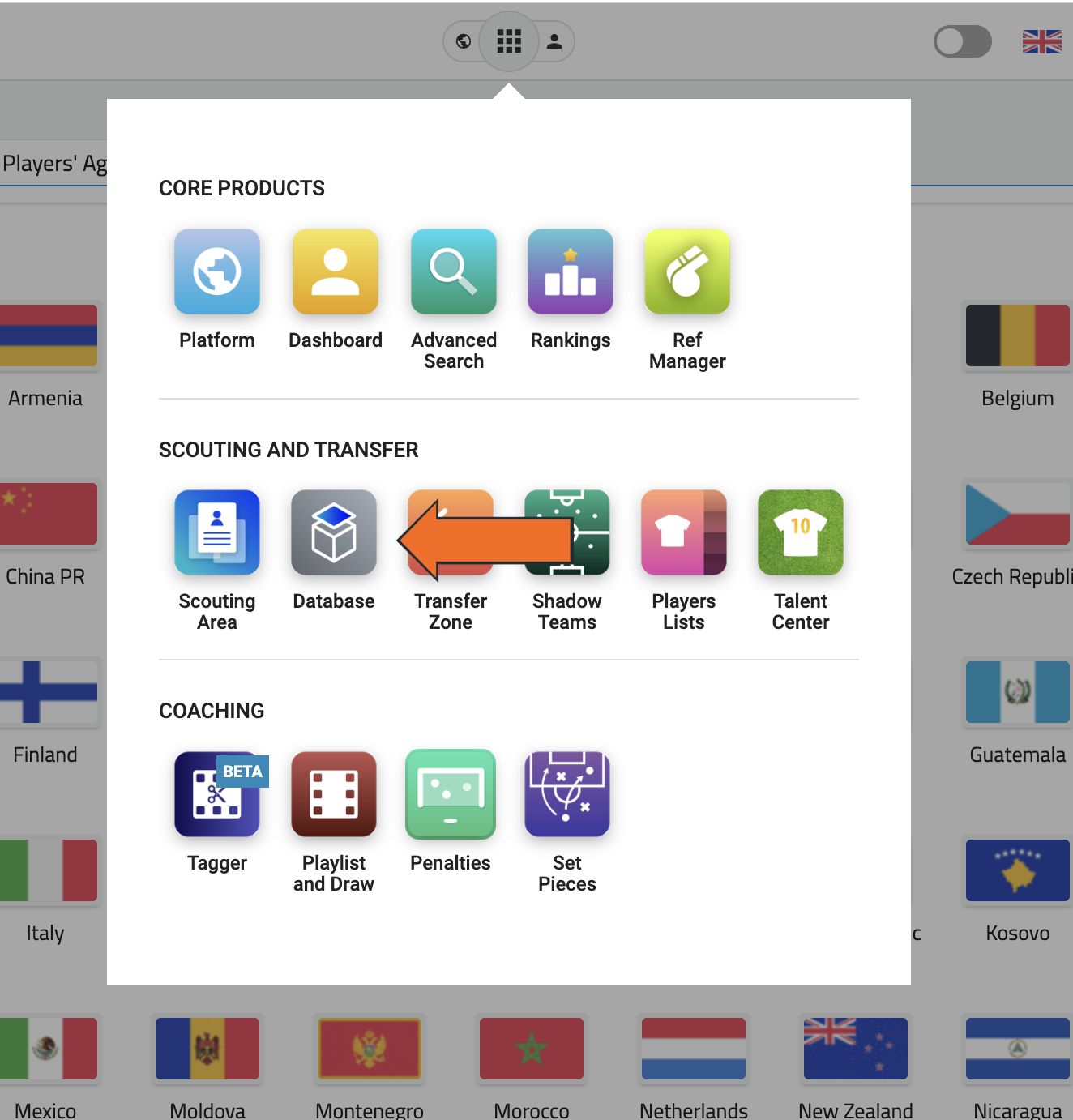Launch Advanced Search
Screen dimensions: 1073x1120
click(x=454, y=271)
